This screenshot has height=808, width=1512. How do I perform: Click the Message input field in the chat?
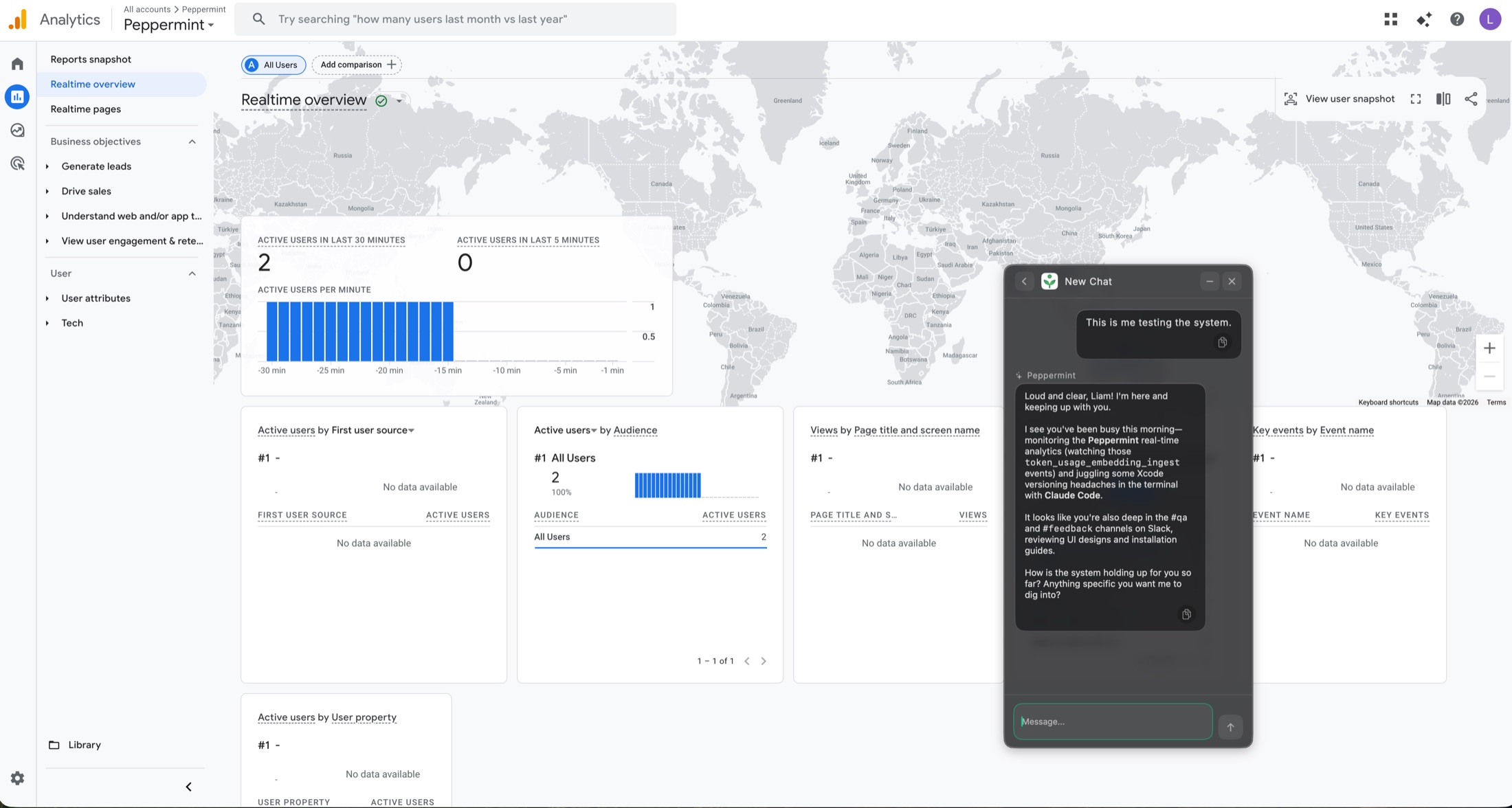(x=1112, y=721)
